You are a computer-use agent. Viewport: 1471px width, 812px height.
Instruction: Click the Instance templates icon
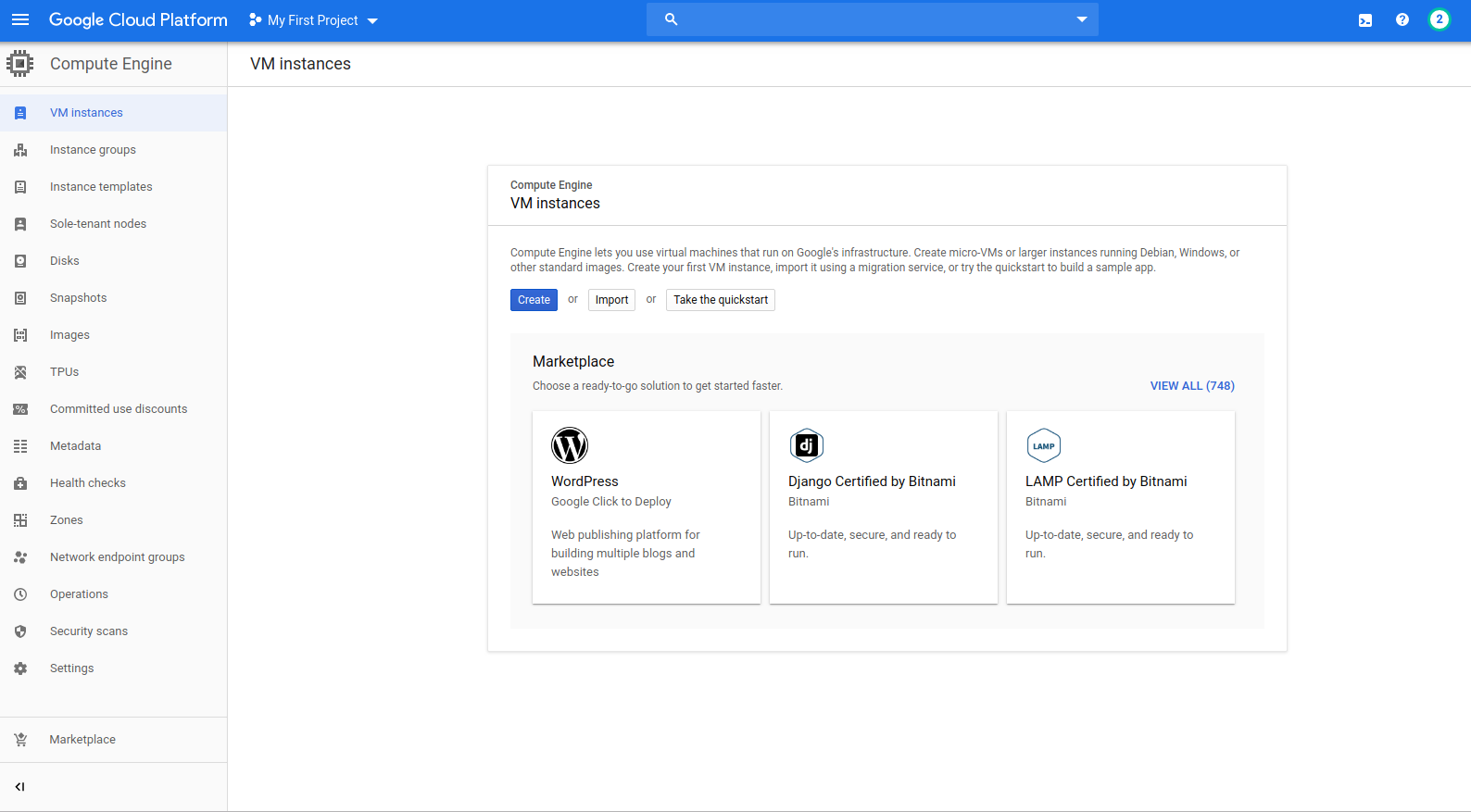(x=20, y=187)
